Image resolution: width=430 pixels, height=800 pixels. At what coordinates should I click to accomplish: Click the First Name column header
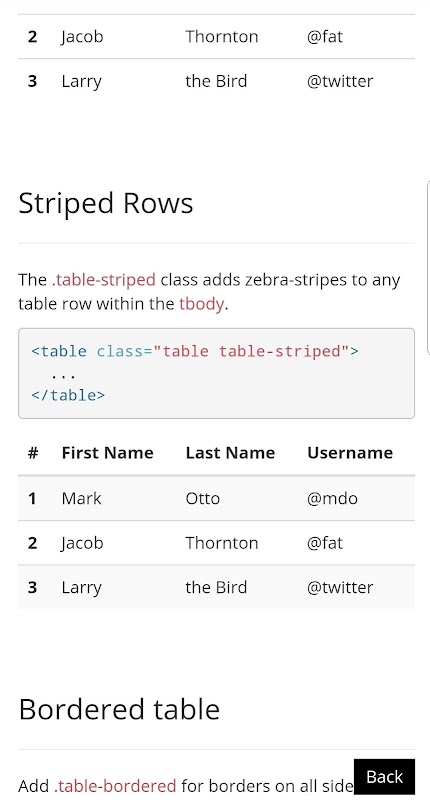click(107, 453)
